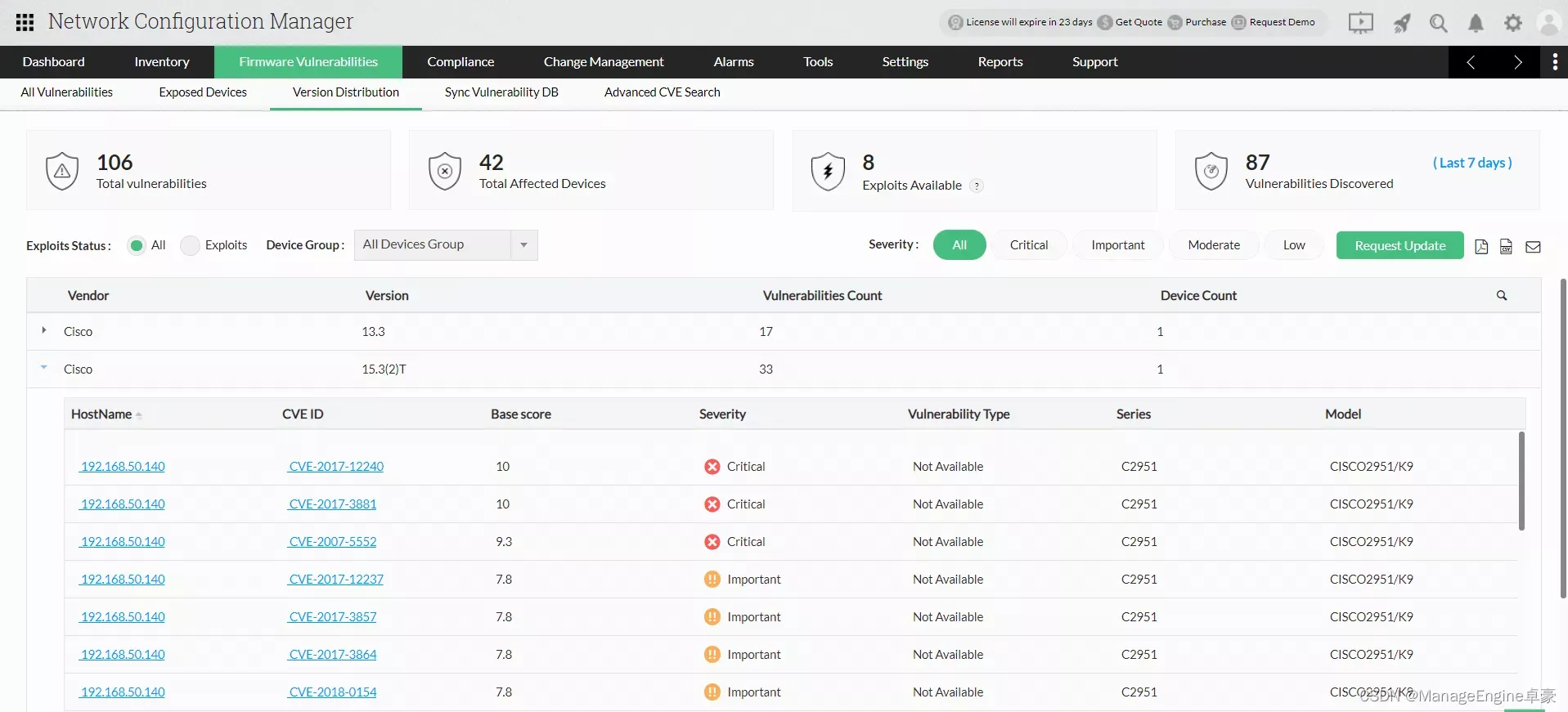The width and height of the screenshot is (1568, 712).
Task: Click the Last 7 days link
Action: point(1472,163)
